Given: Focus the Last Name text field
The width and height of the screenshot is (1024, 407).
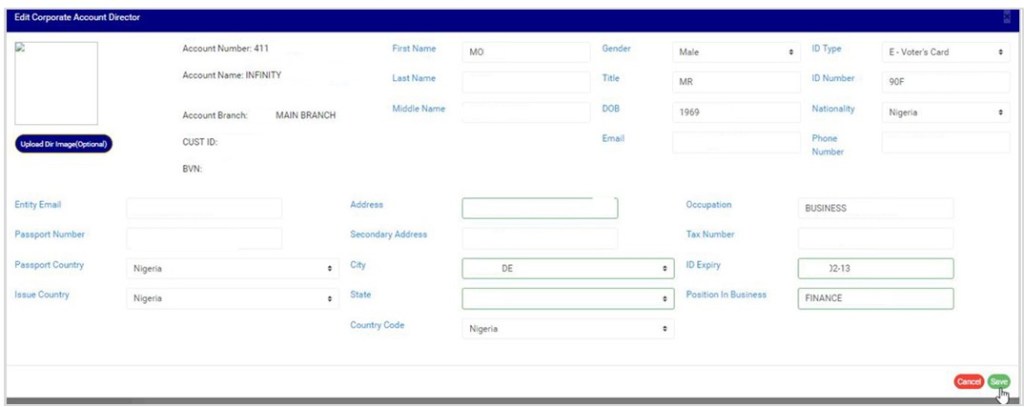Looking at the screenshot, I should [x=526, y=82].
